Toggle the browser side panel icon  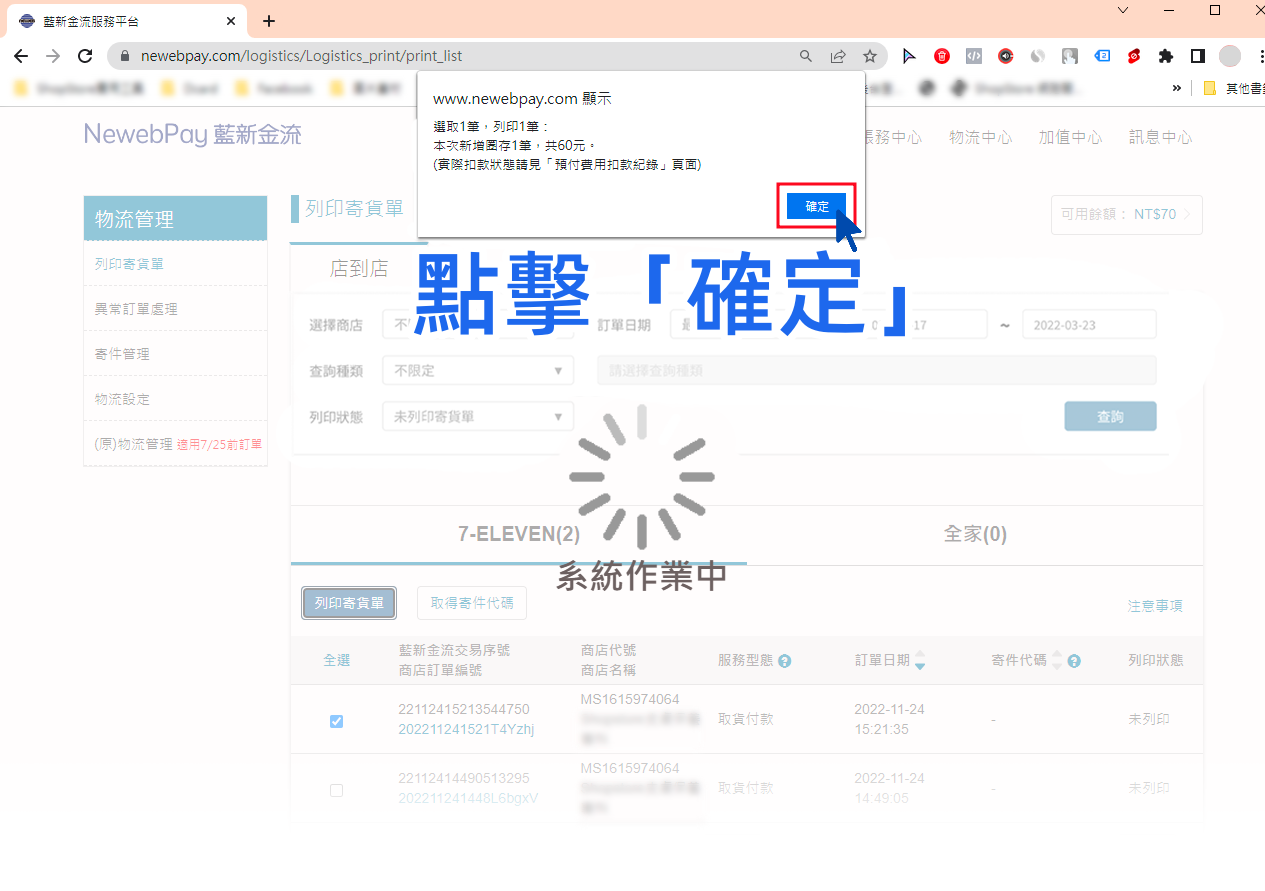[x=1198, y=56]
